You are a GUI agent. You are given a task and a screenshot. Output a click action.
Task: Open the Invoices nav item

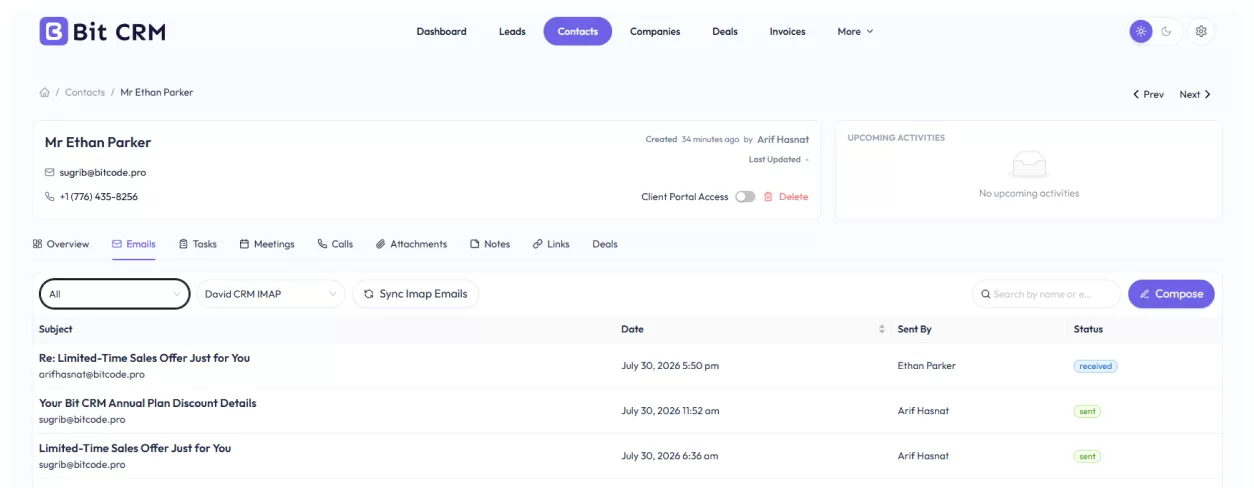coord(787,31)
